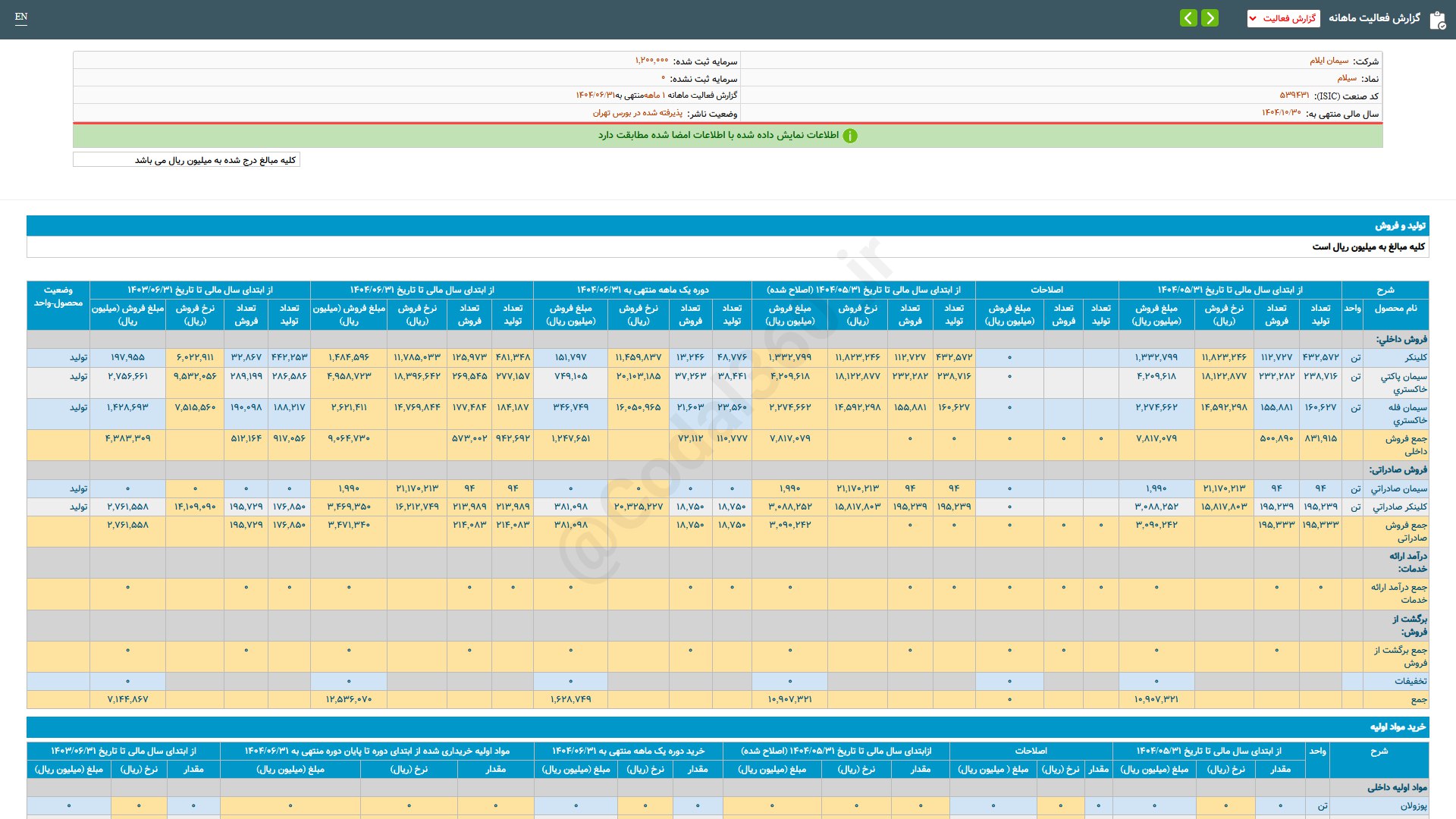Screen dimensions: 1456x819
Task: Click the company name سیمان ایلام
Action: tap(1329, 61)
